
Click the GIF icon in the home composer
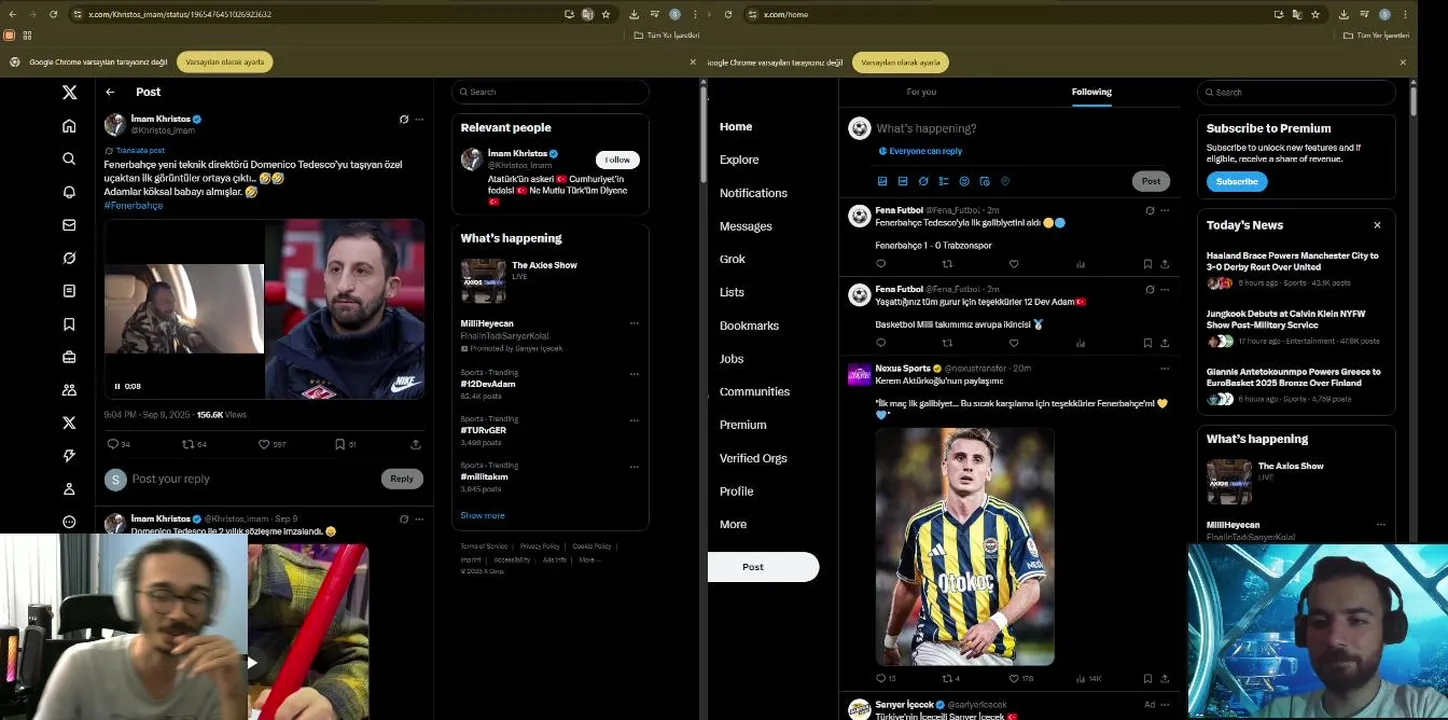tap(903, 181)
